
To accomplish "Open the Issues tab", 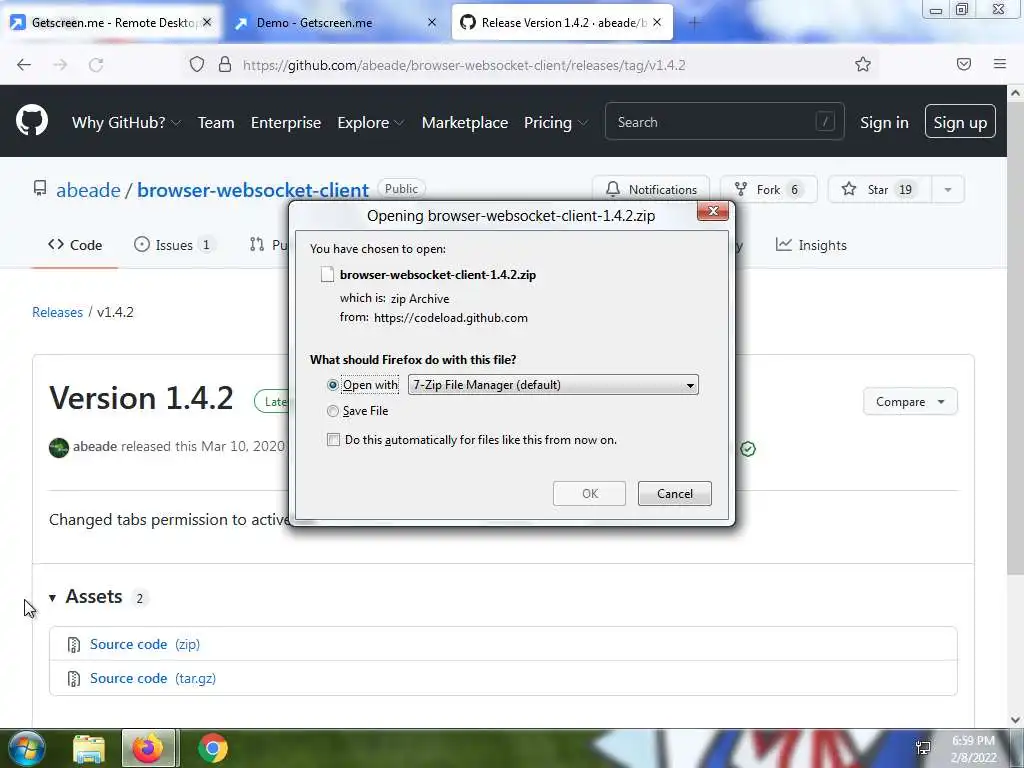I will (173, 245).
